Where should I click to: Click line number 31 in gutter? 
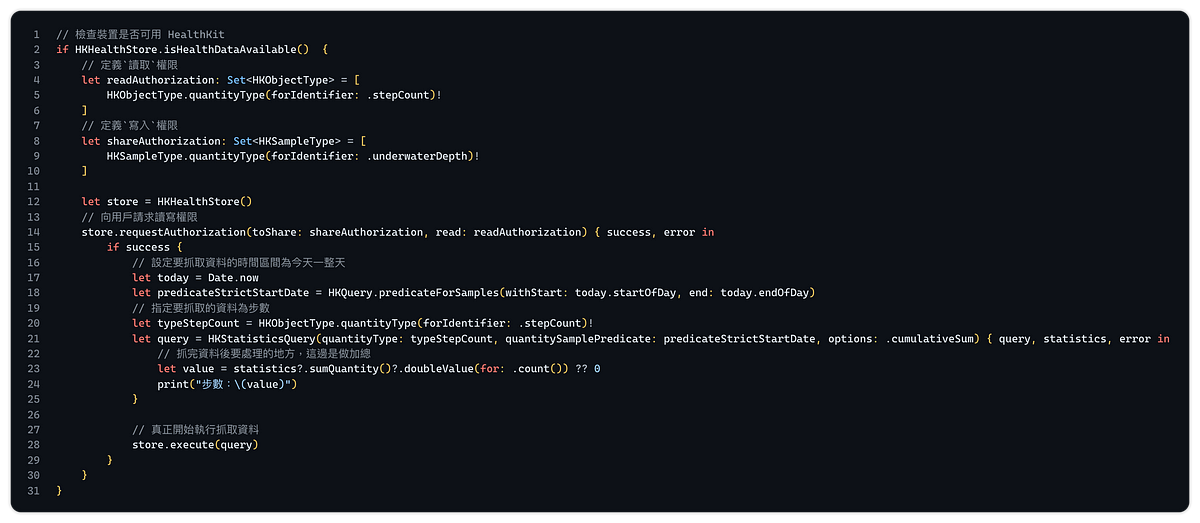pos(35,491)
